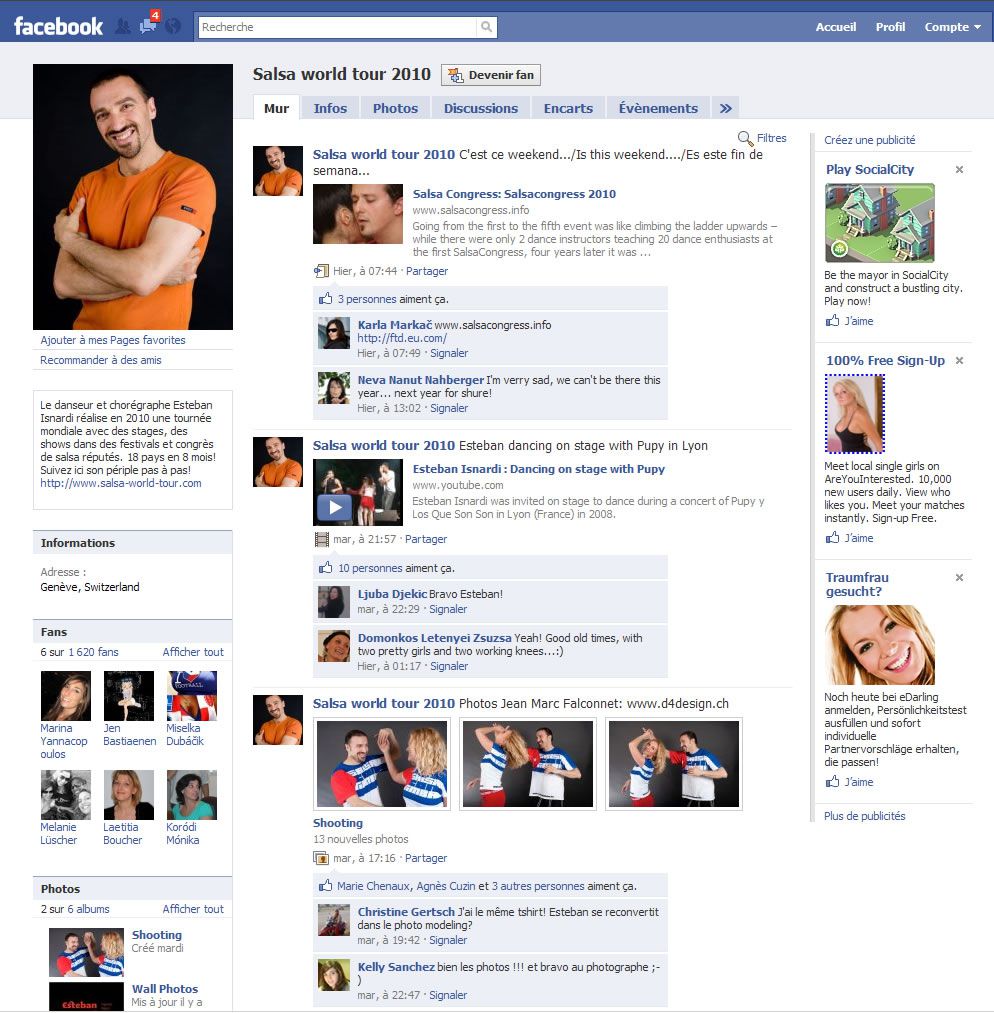The height and width of the screenshot is (1013, 994).
Task: Close the Traumfrau gesucht ad
Action: tap(960, 578)
